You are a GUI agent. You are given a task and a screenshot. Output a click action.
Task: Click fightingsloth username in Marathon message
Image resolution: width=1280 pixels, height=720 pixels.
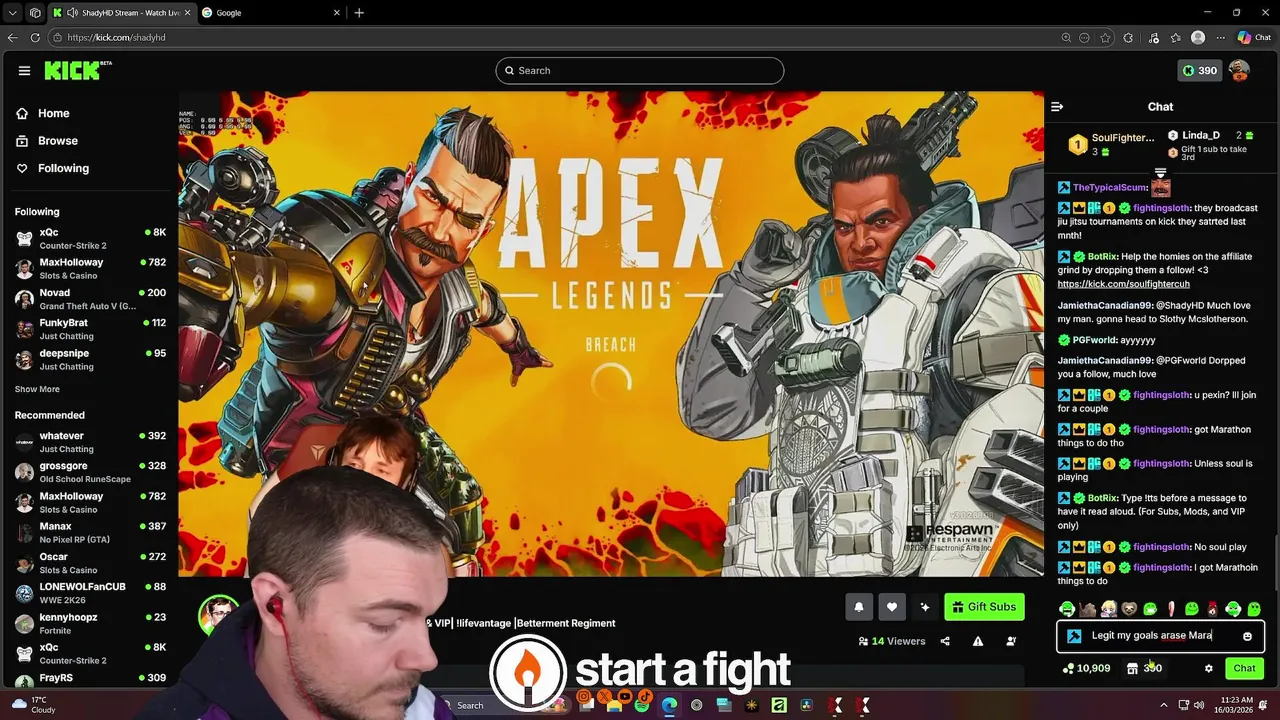point(1161,429)
